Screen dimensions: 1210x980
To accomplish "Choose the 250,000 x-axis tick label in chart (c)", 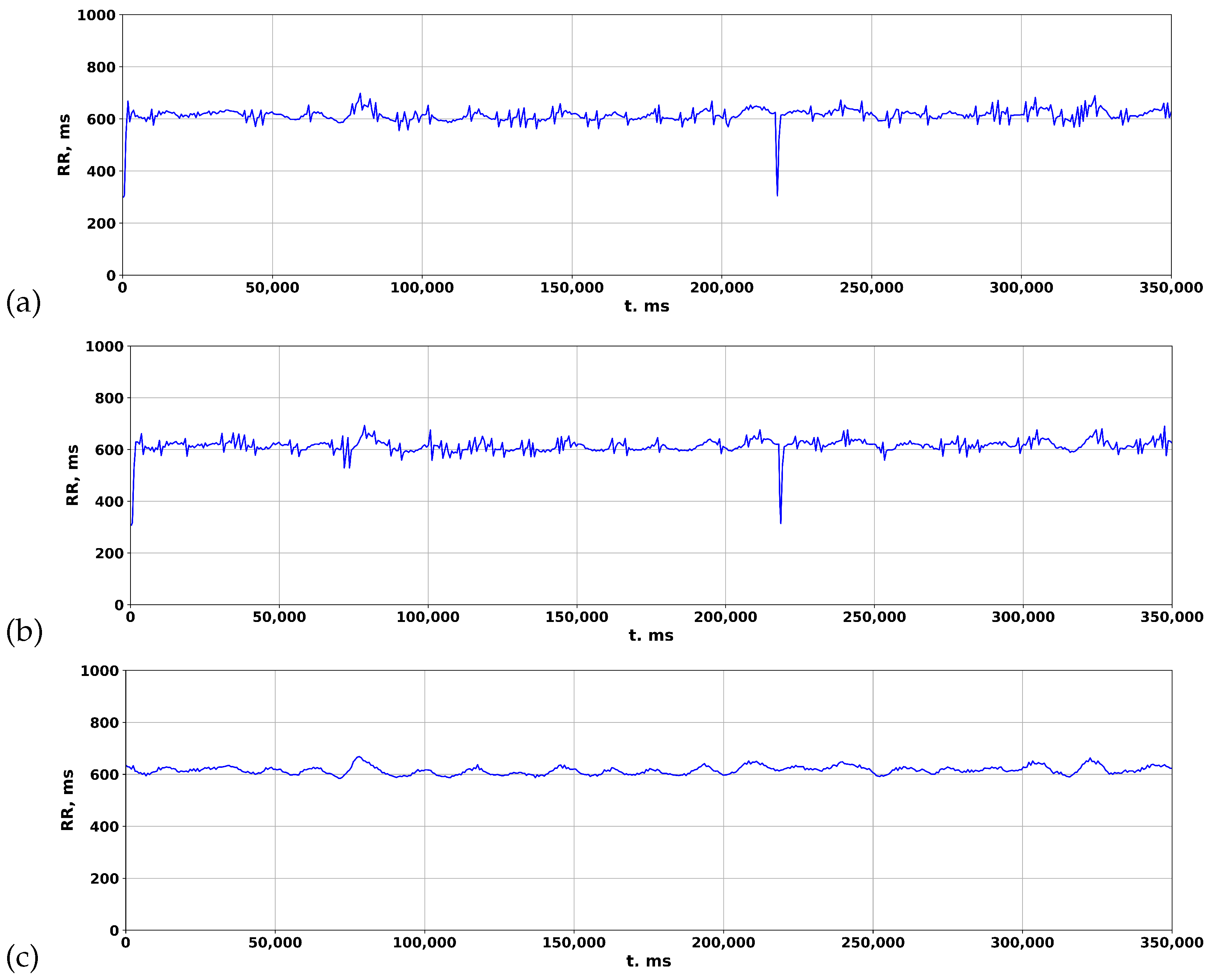I will click(873, 943).
